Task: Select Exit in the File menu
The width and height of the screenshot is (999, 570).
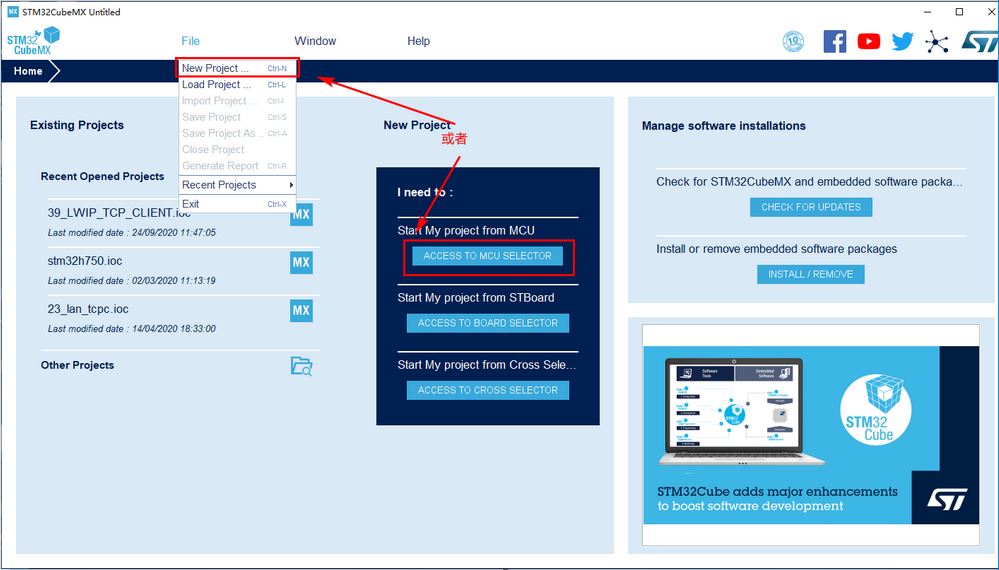Action: [237, 204]
